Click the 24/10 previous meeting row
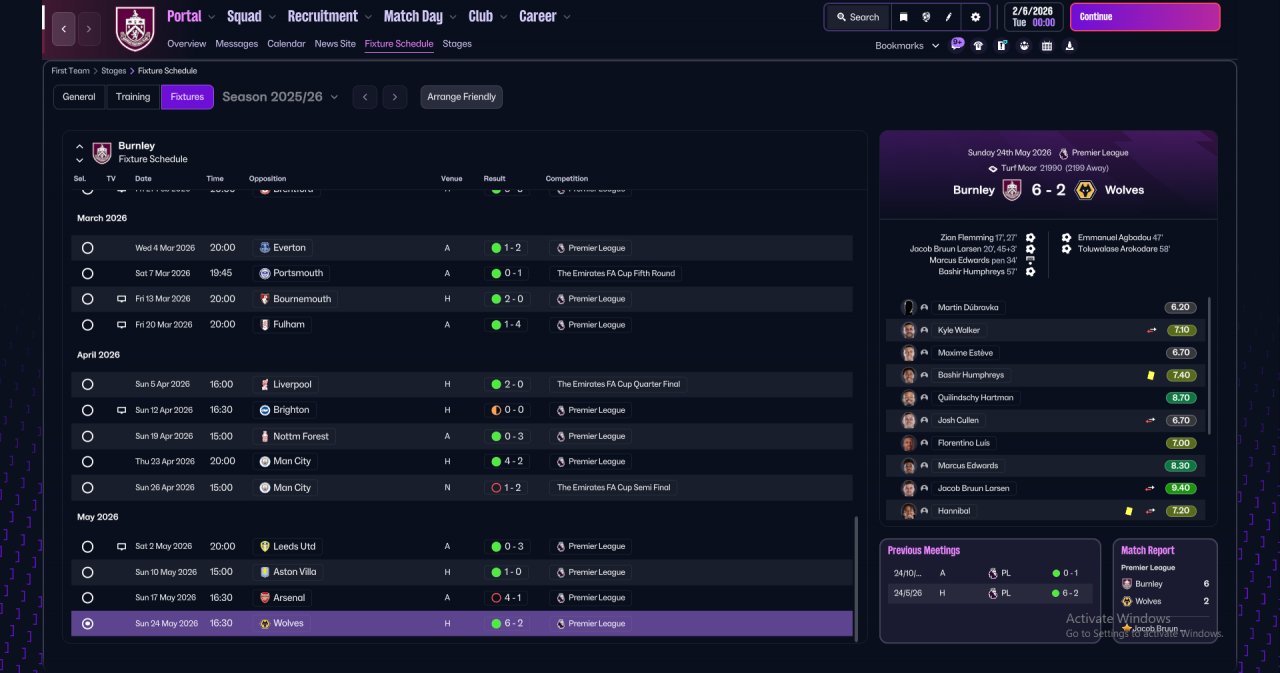Screen dimensions: 1280x673 pos(988,573)
